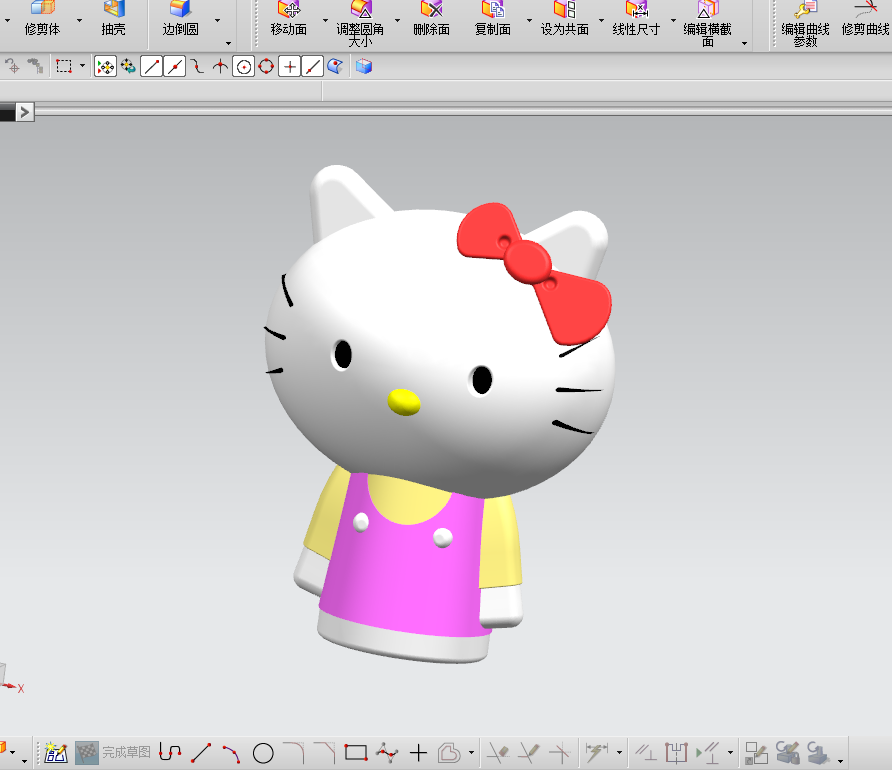Open the Rapid Dimension sketch tool
The height and width of the screenshot is (770, 892).
click(597, 753)
